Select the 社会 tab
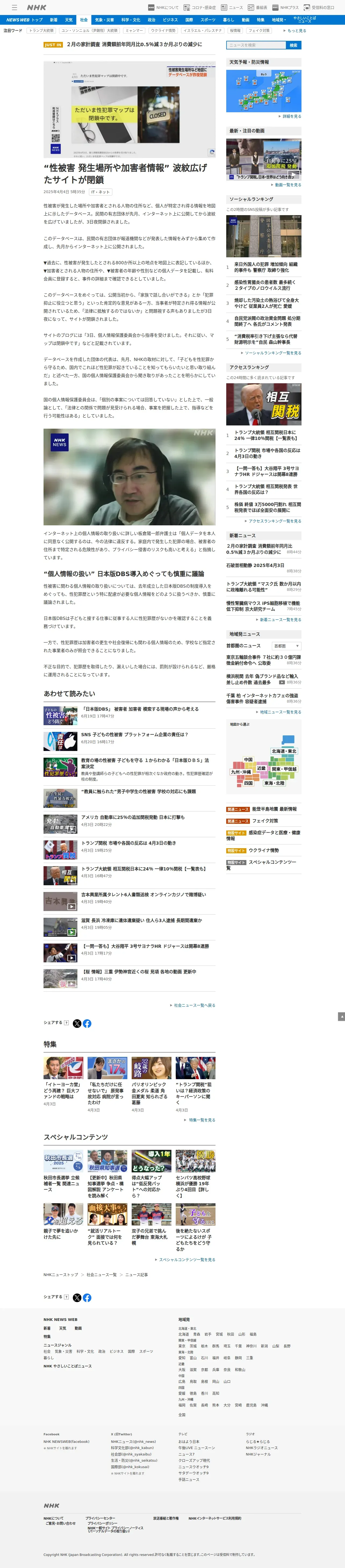This screenshot has width=345, height=1568. [x=84, y=20]
